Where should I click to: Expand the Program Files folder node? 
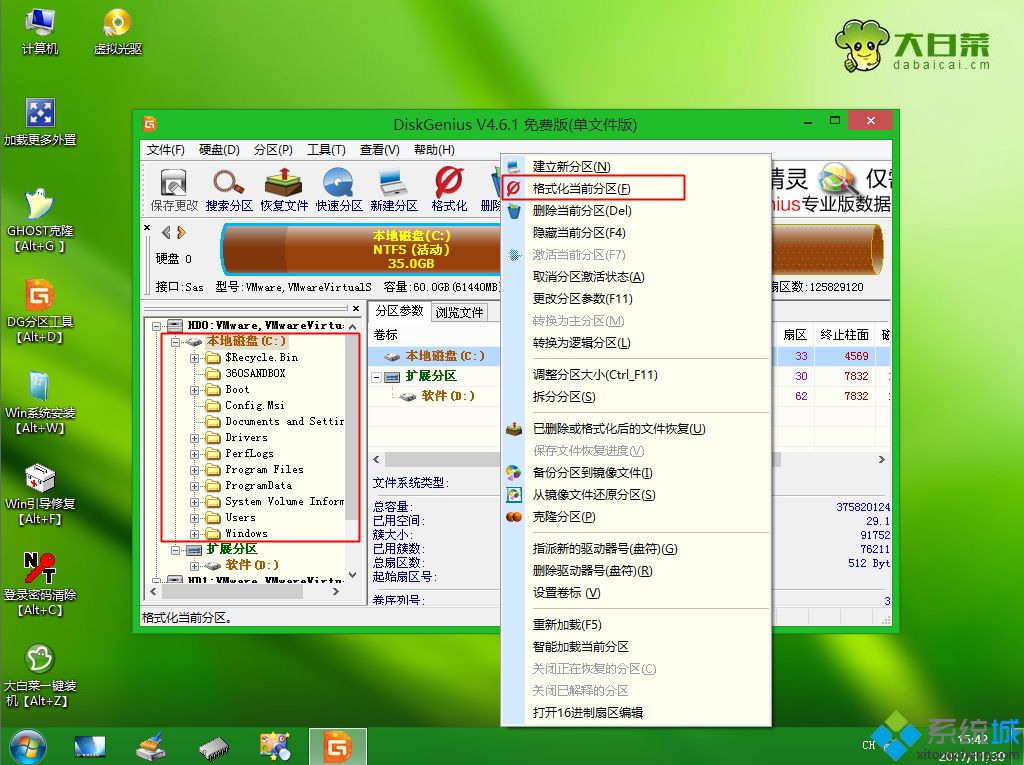pos(195,470)
